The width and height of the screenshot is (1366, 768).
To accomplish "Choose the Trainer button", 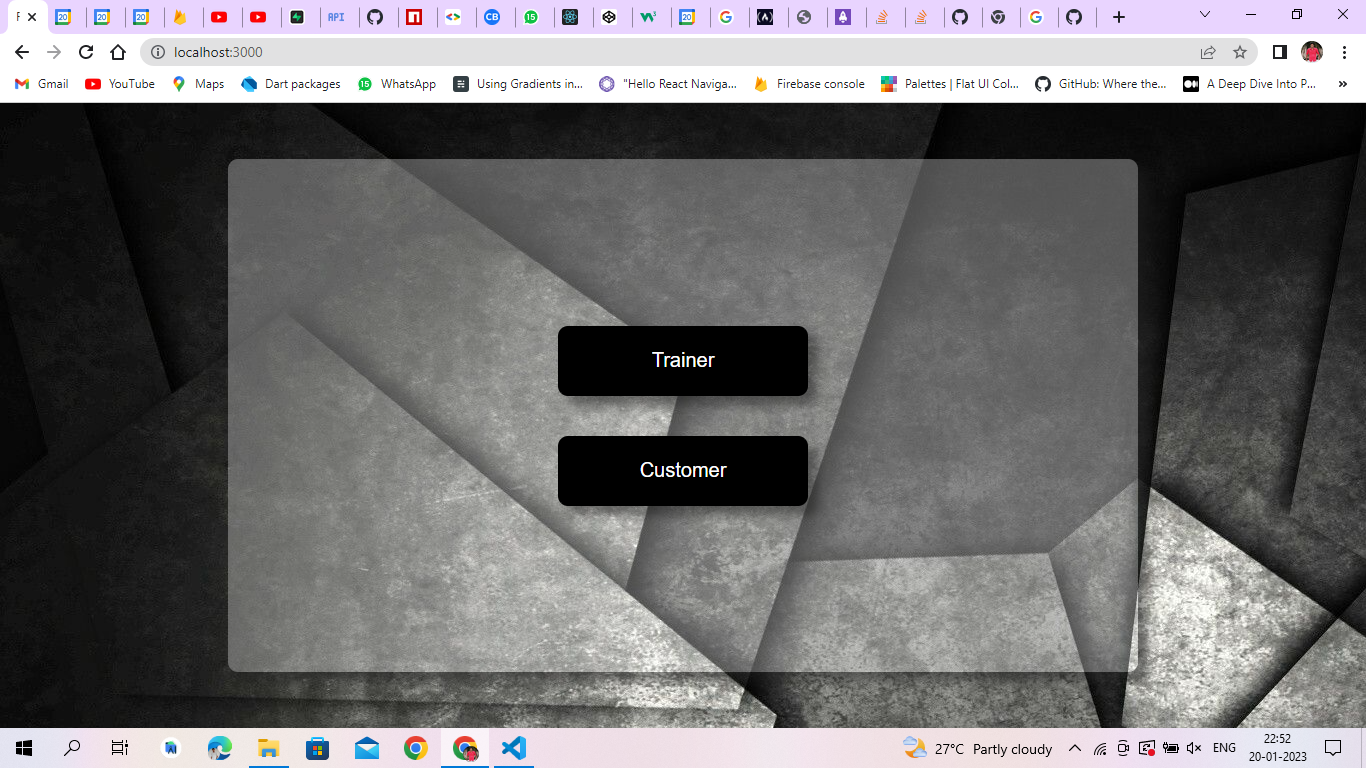I will coord(683,361).
